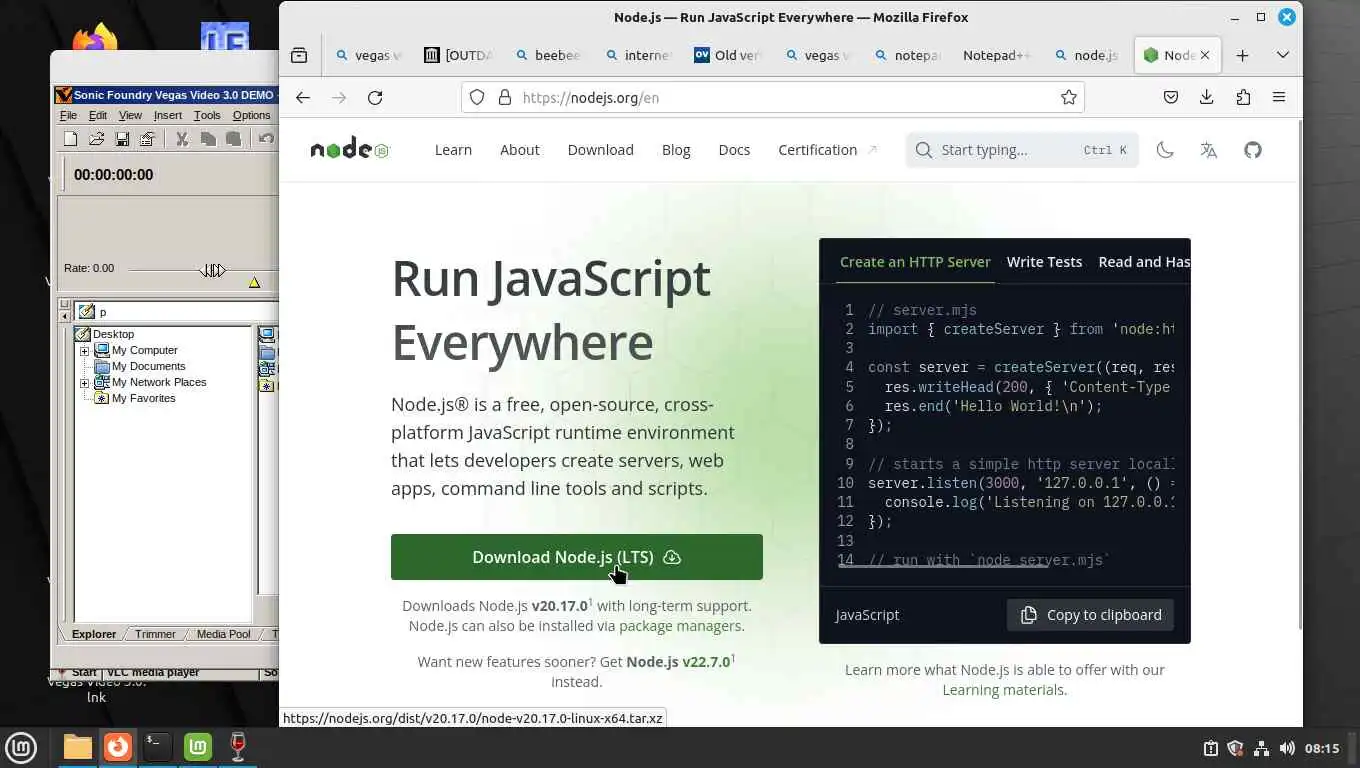Click Paste icon in Vegas toolbar
This screenshot has width=1360, height=768.
(x=233, y=139)
